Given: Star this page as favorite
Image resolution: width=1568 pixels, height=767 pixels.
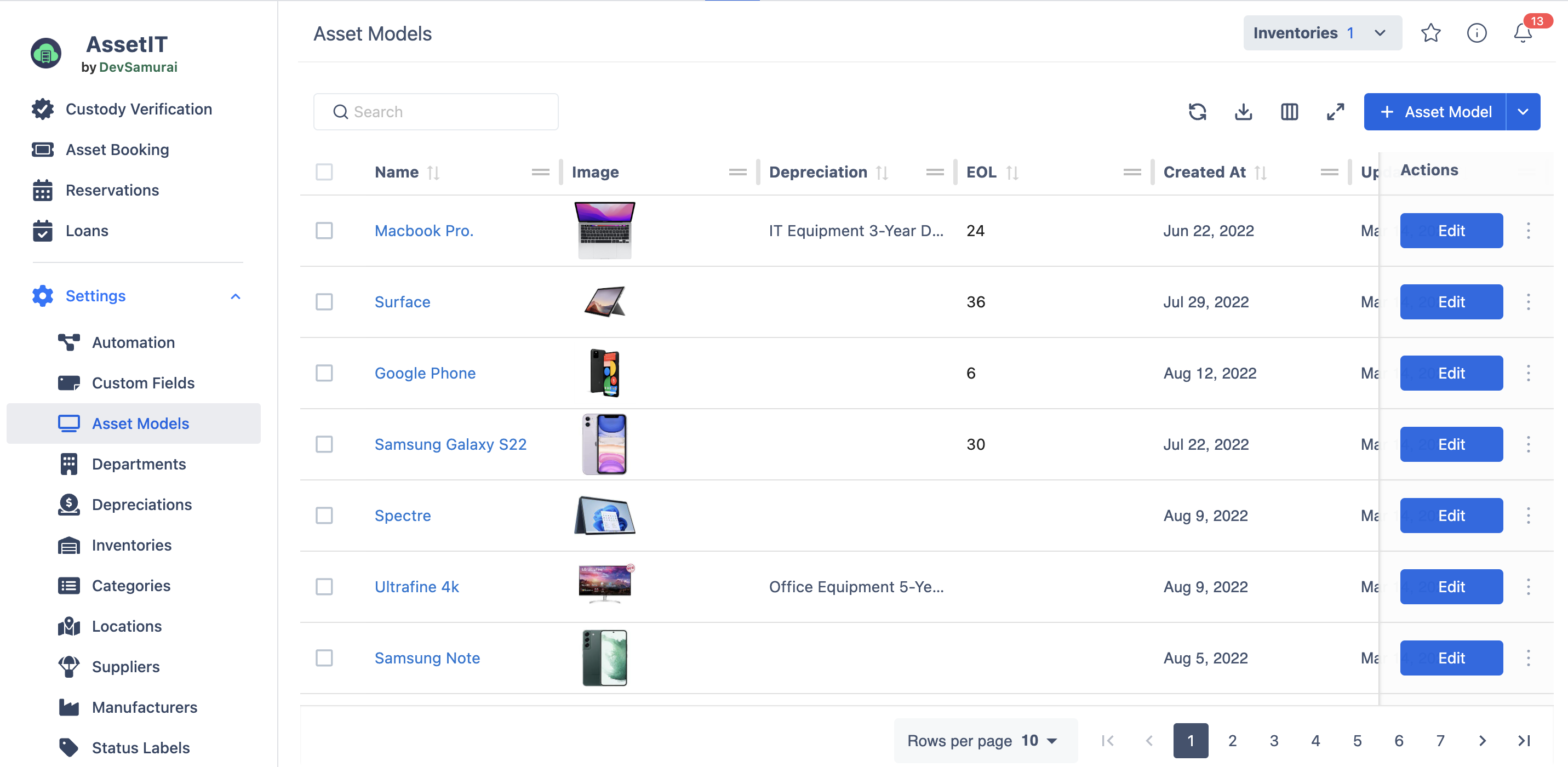Looking at the screenshot, I should pyautogui.click(x=1430, y=33).
